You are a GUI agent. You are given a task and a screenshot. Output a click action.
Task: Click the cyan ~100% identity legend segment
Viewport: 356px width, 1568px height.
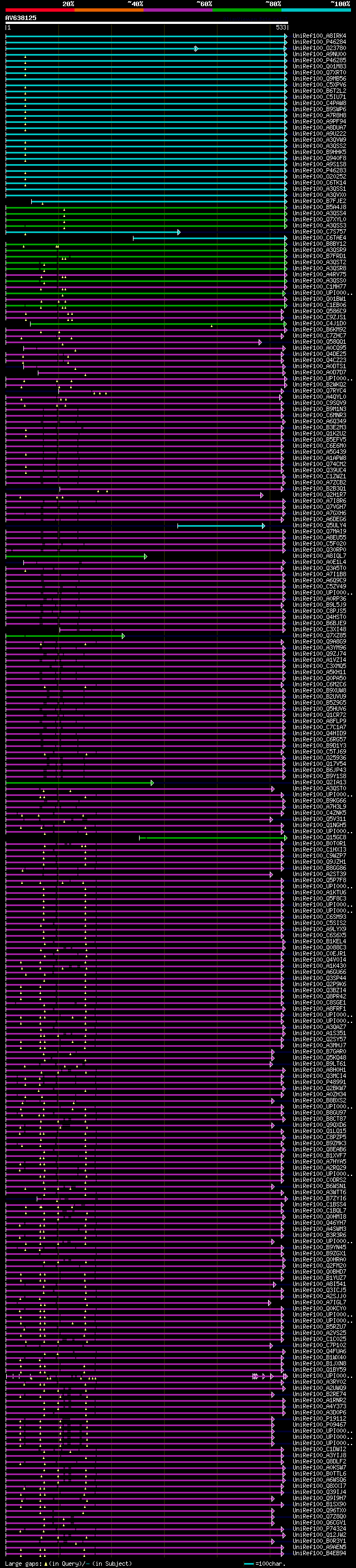pyautogui.click(x=316, y=10)
